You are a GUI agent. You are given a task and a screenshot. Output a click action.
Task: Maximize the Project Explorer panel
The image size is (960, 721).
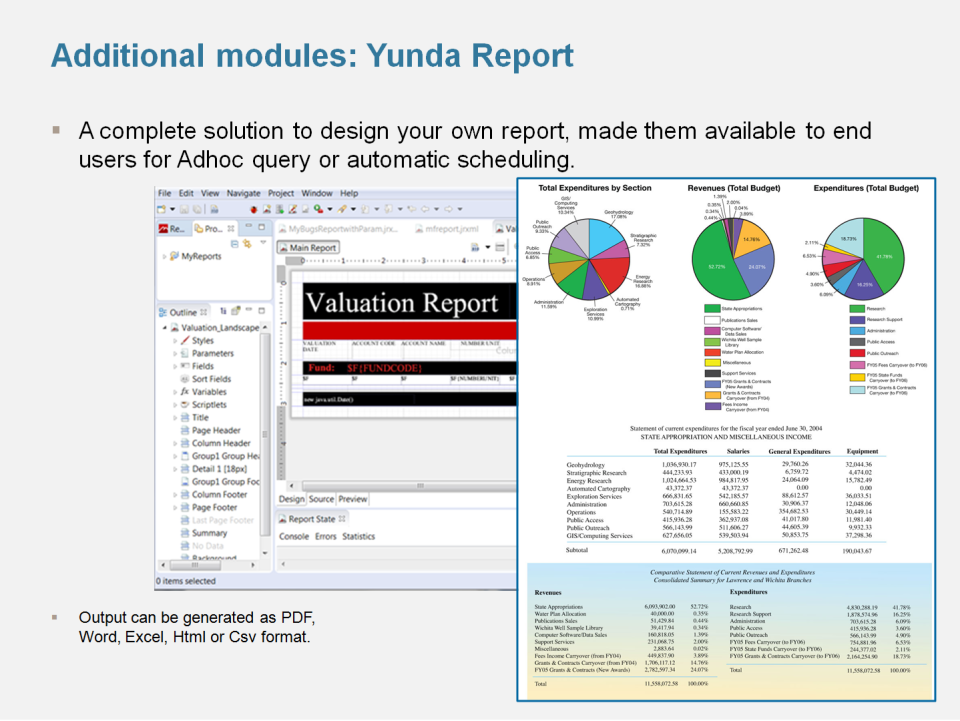click(261, 226)
